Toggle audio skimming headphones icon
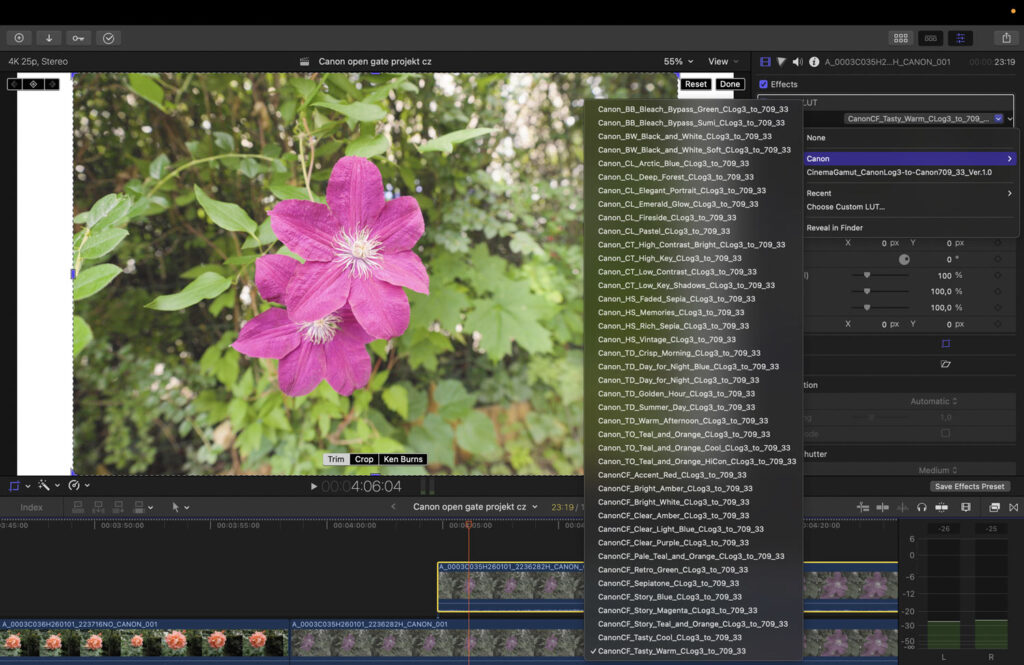Screen dimensions: 1024x665 pyautogui.click(x=921, y=507)
